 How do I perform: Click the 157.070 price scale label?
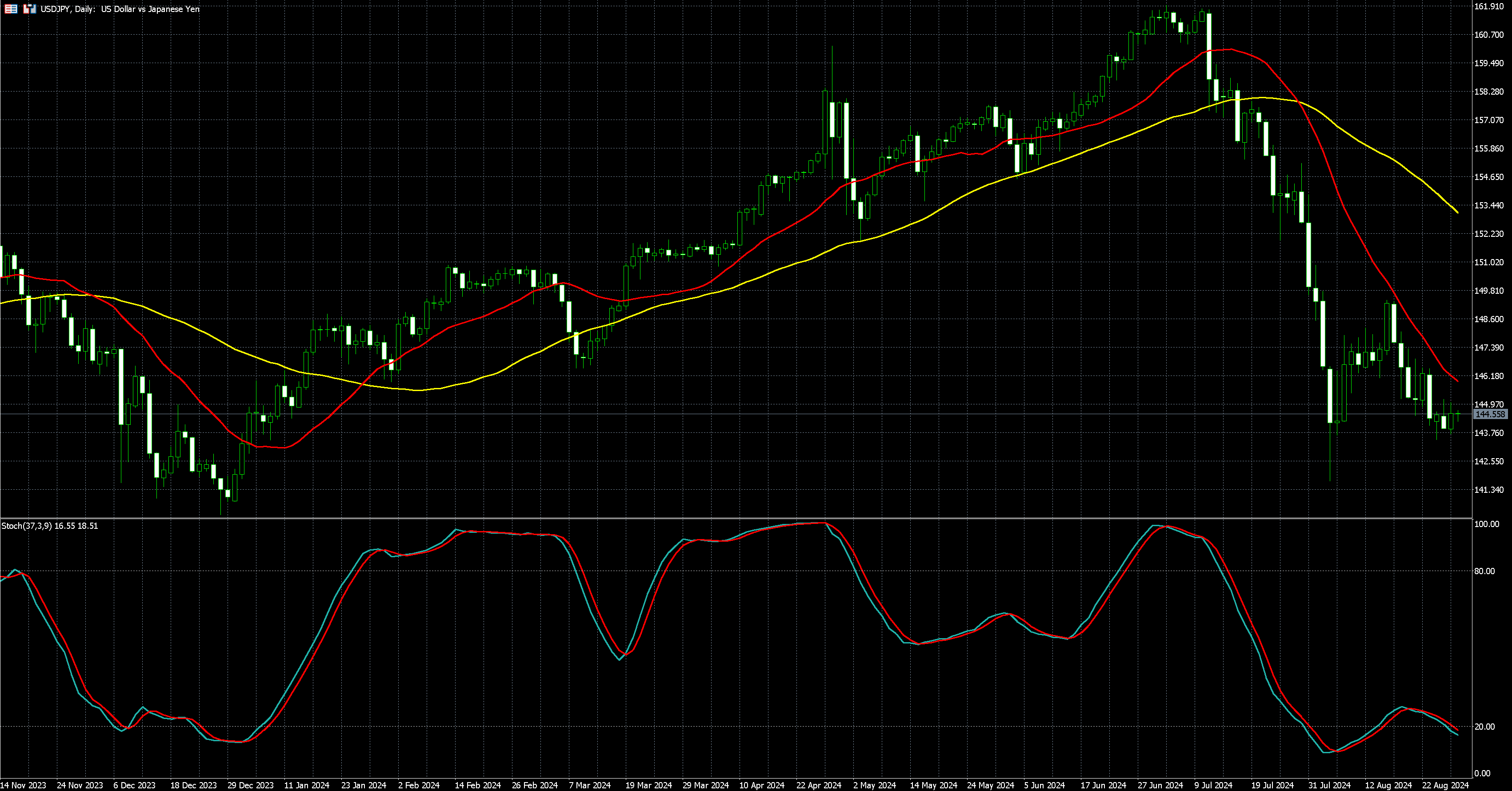coord(1488,120)
